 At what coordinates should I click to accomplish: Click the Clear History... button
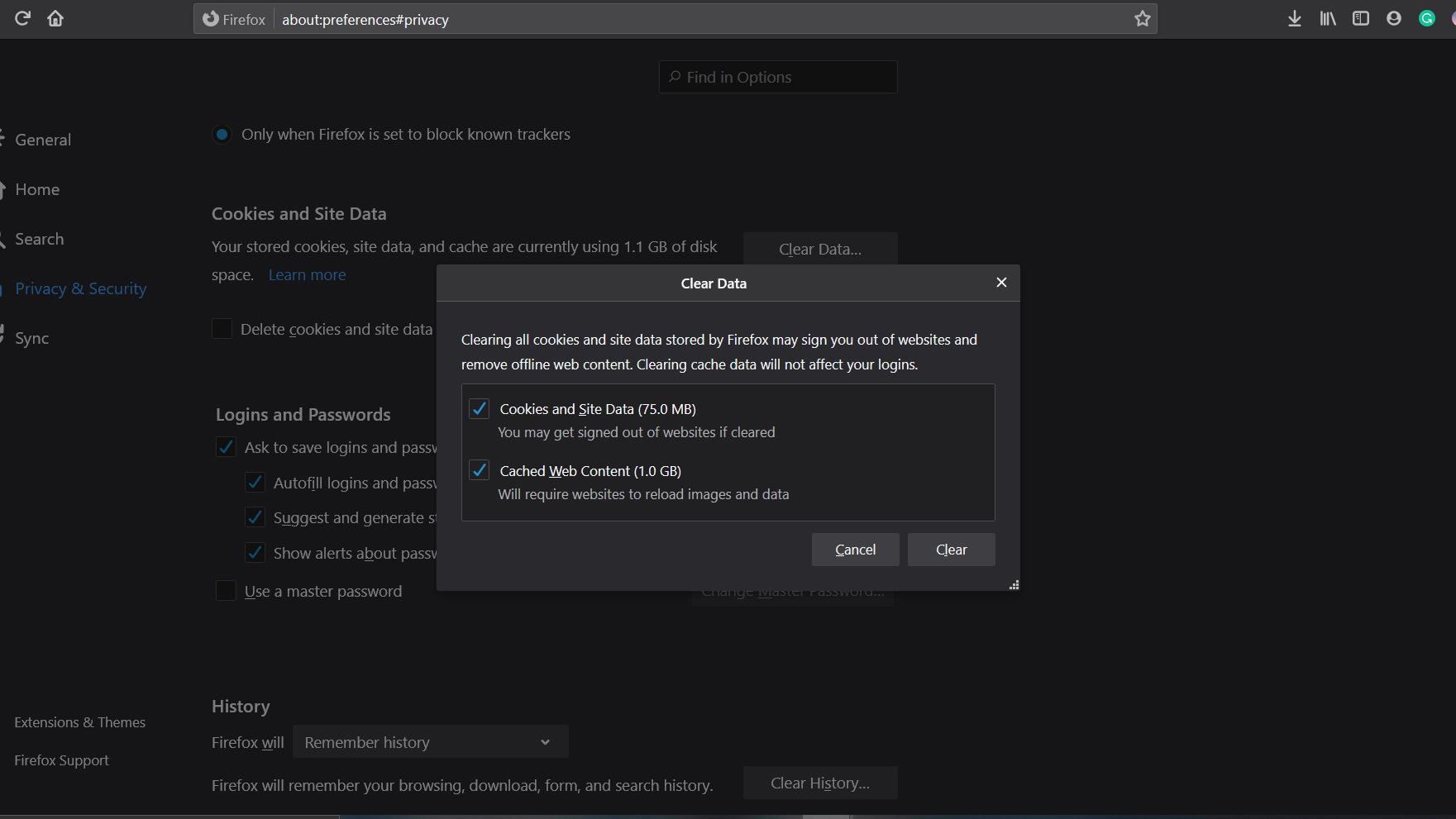point(820,783)
